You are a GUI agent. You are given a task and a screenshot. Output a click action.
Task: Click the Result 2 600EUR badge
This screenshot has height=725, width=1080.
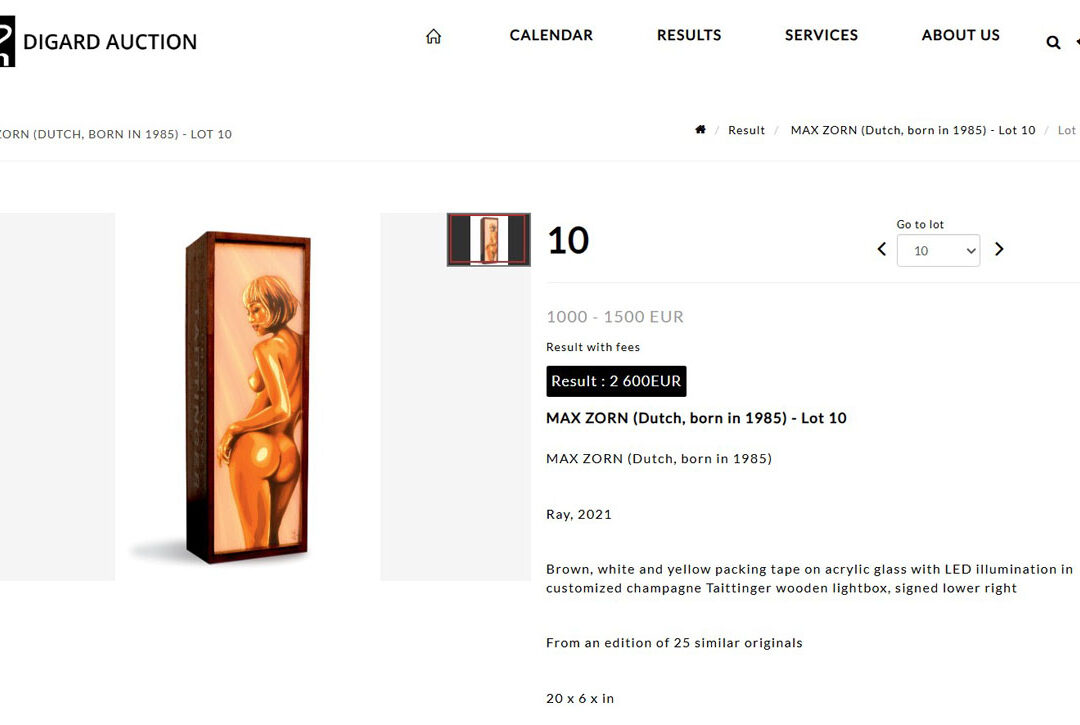click(616, 381)
